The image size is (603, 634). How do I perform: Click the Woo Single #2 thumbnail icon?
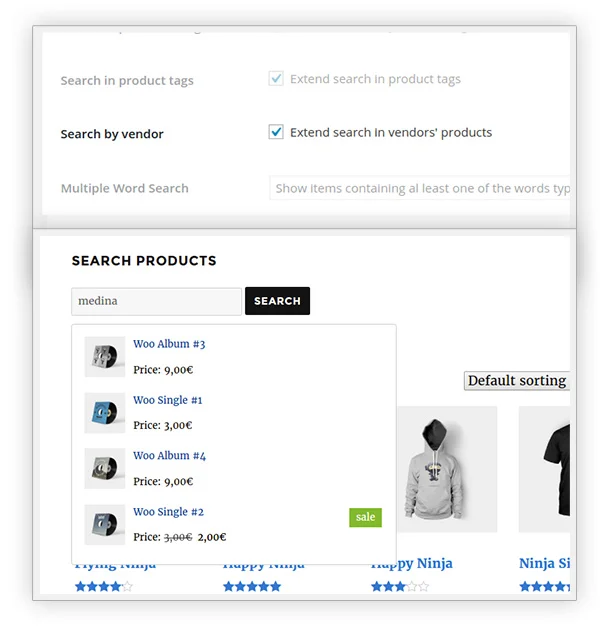coord(104,524)
